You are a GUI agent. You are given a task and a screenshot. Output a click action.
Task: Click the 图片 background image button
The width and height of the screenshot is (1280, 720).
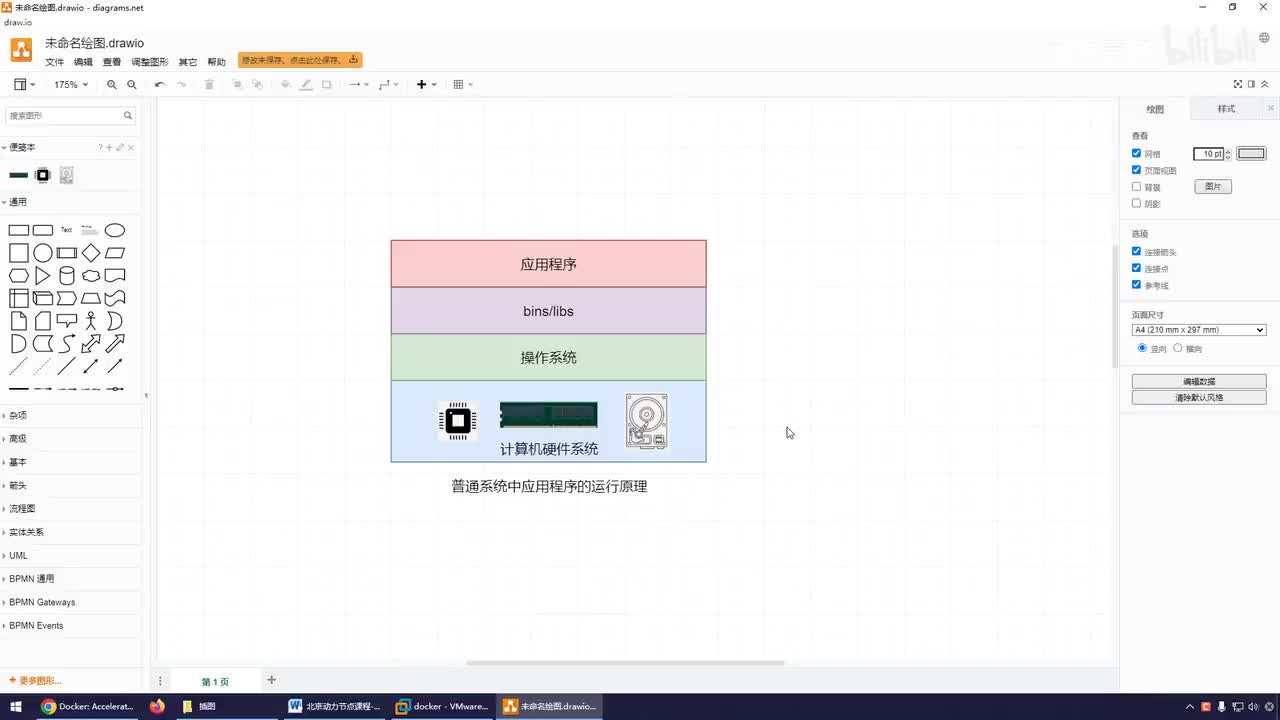click(1213, 187)
